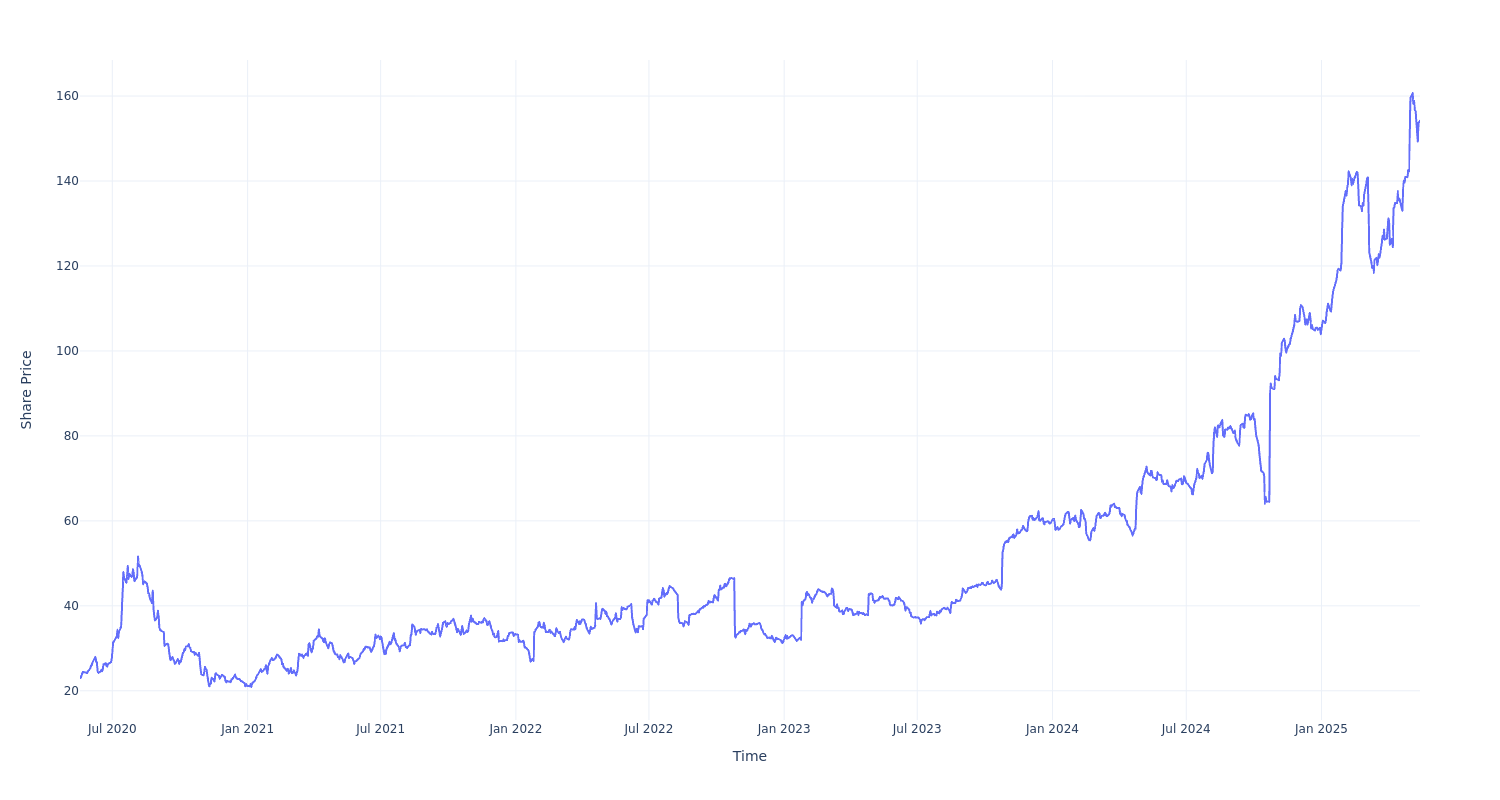Click the mid-2020 price spike near 50
Image resolution: width=1500 pixels, height=800 pixels.
(x=138, y=557)
